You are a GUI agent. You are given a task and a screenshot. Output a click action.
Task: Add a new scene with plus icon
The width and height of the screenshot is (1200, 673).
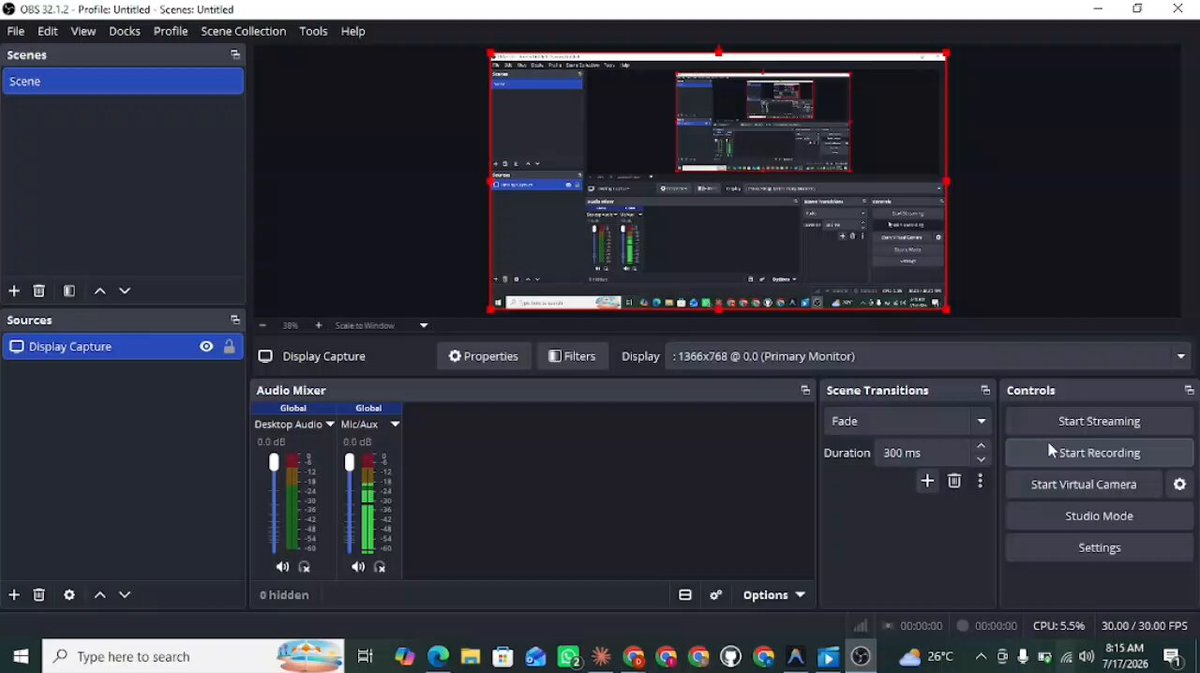pyautogui.click(x=14, y=291)
